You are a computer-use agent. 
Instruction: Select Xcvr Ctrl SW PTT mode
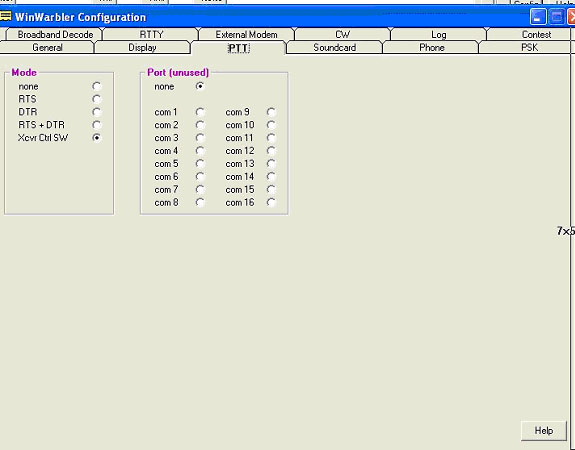pos(97,138)
